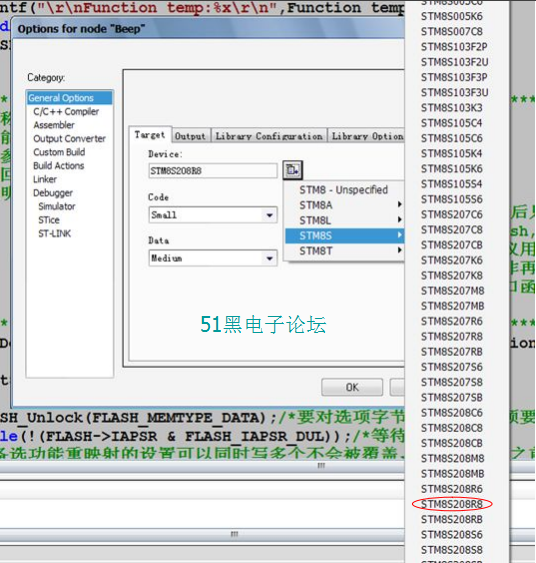
Task: Select Custom Build category
Action: tap(59, 152)
